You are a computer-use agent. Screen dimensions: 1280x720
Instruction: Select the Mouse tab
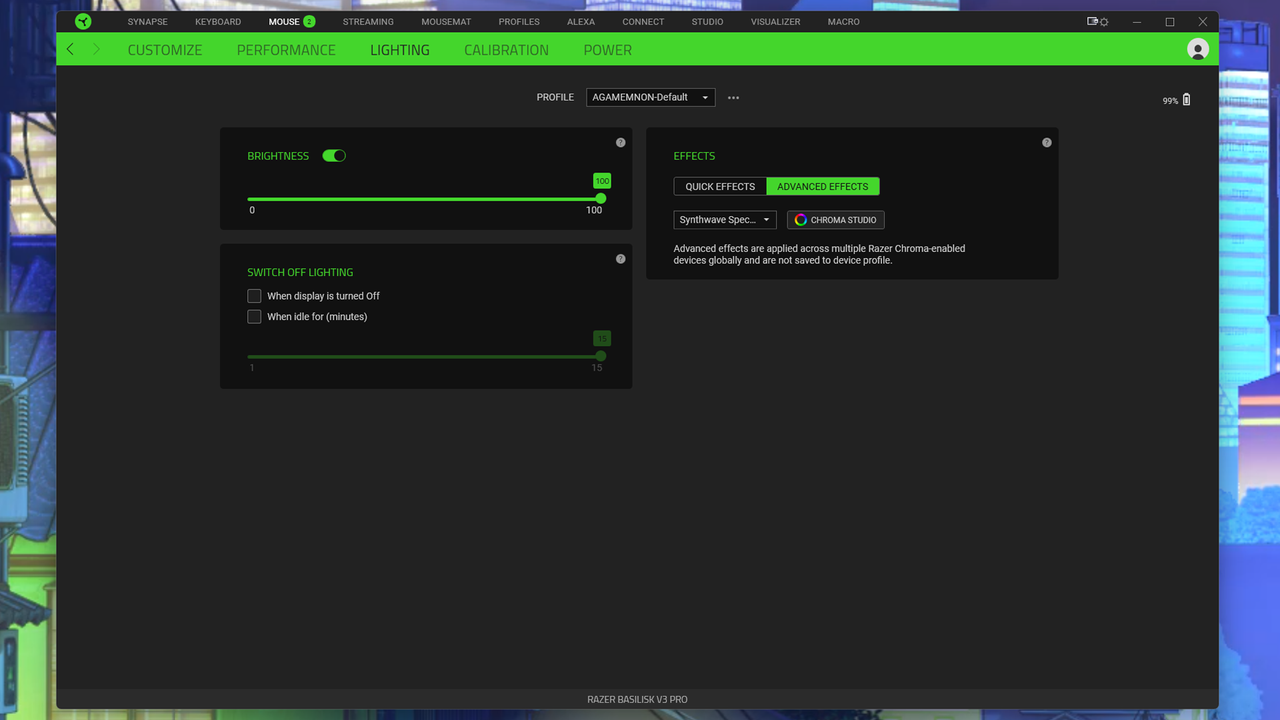[284, 21]
